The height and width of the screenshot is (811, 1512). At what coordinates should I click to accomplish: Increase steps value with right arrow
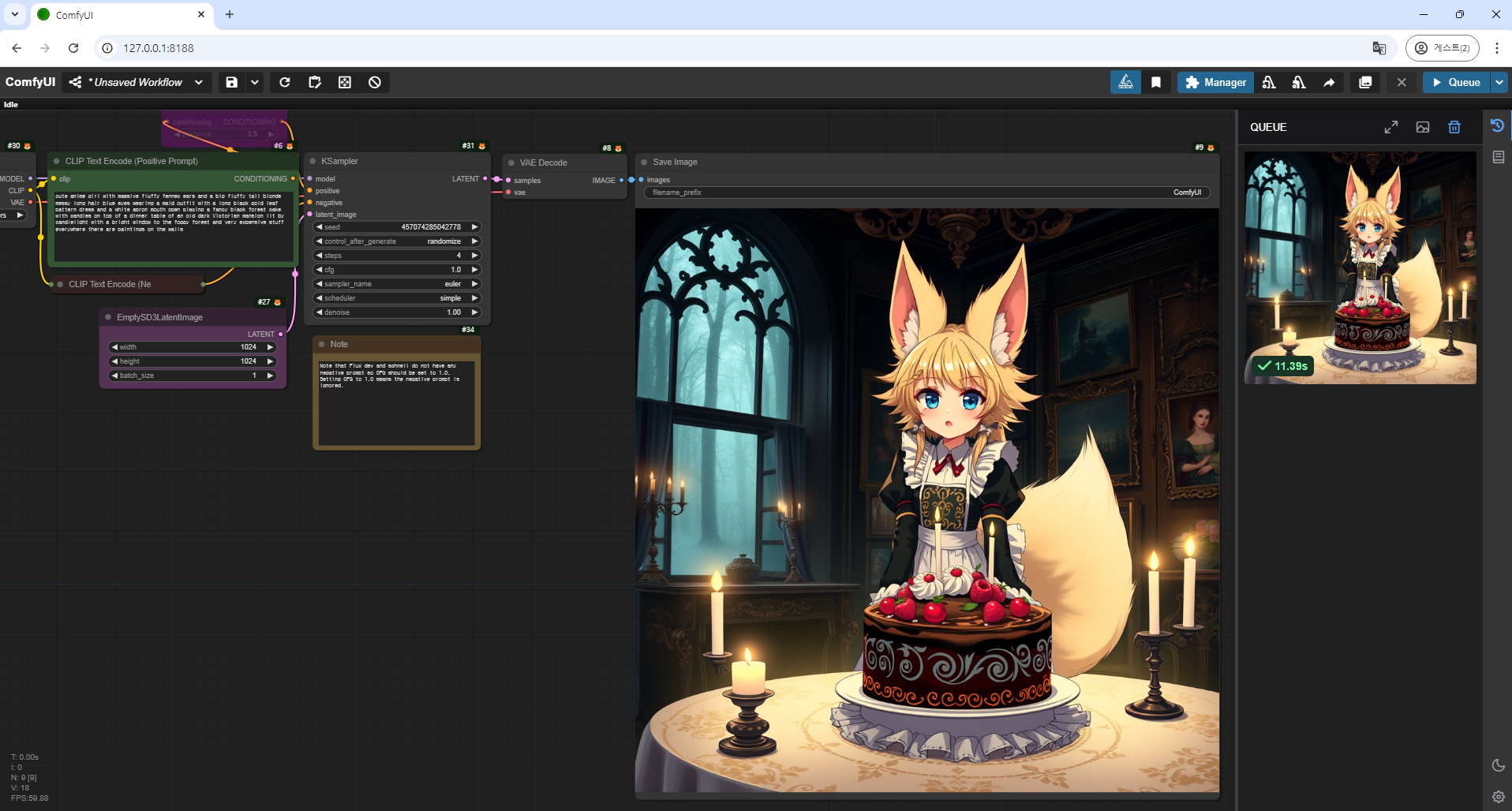coord(474,256)
